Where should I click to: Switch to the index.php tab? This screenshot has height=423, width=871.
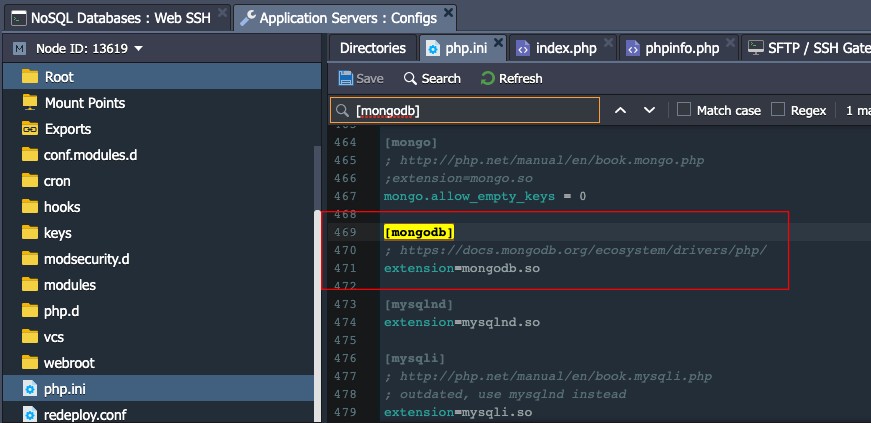click(x=562, y=48)
